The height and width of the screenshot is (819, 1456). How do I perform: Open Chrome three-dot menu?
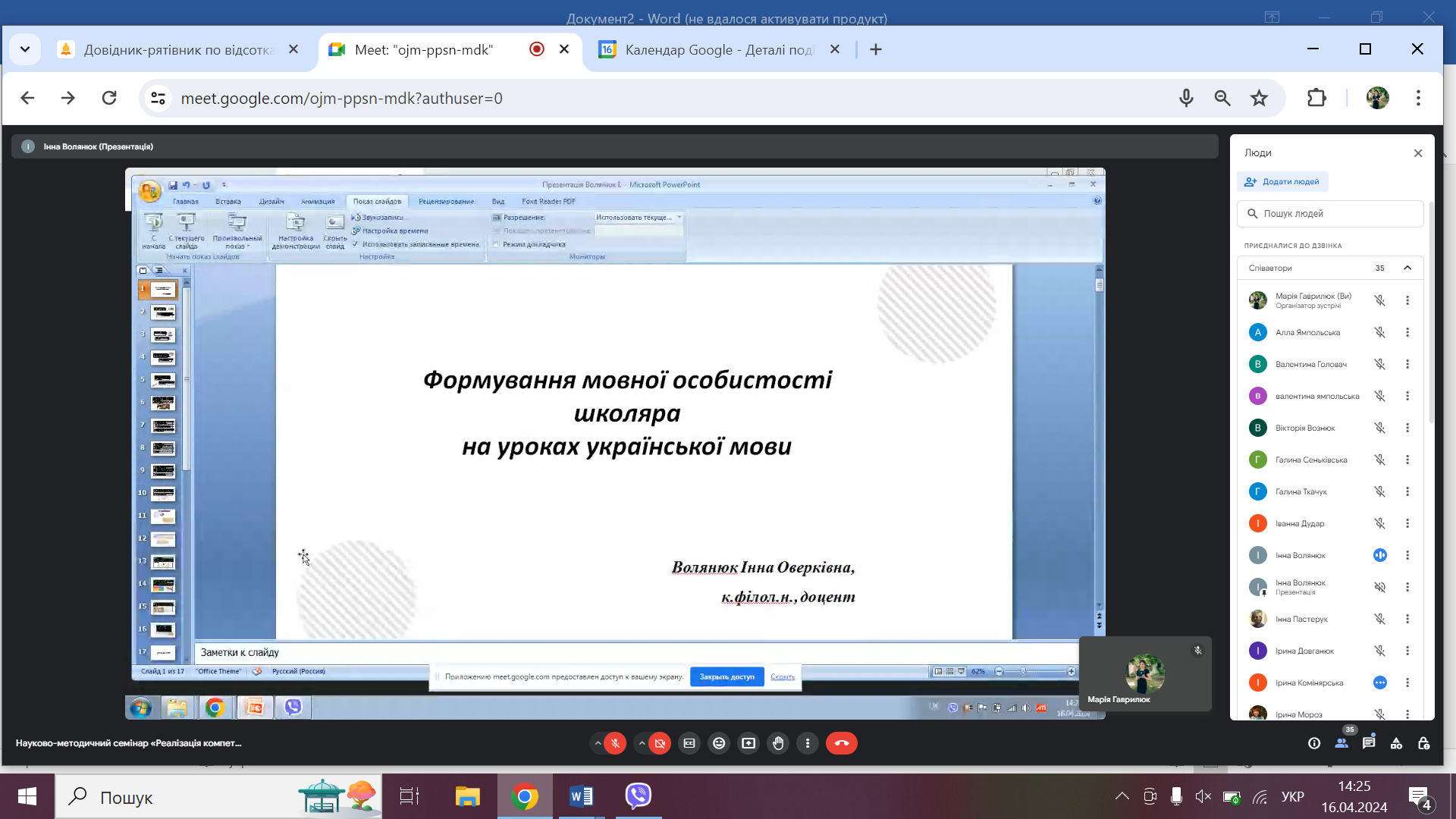point(1418,98)
